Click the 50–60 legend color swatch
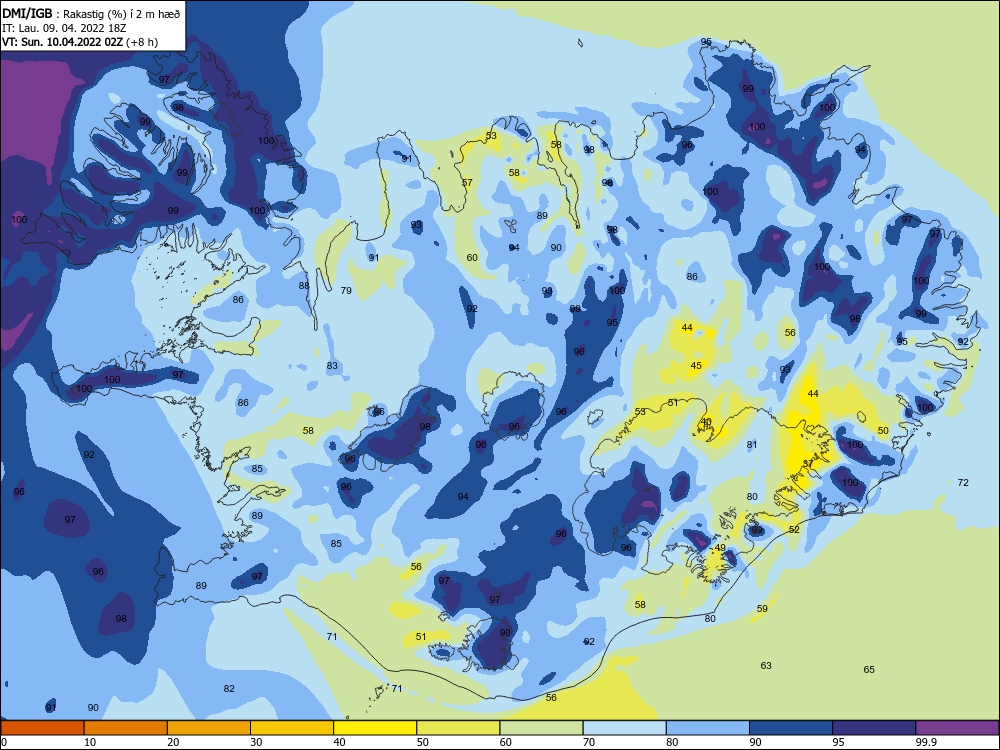The width and height of the screenshot is (1000, 750). pyautogui.click(x=458, y=728)
